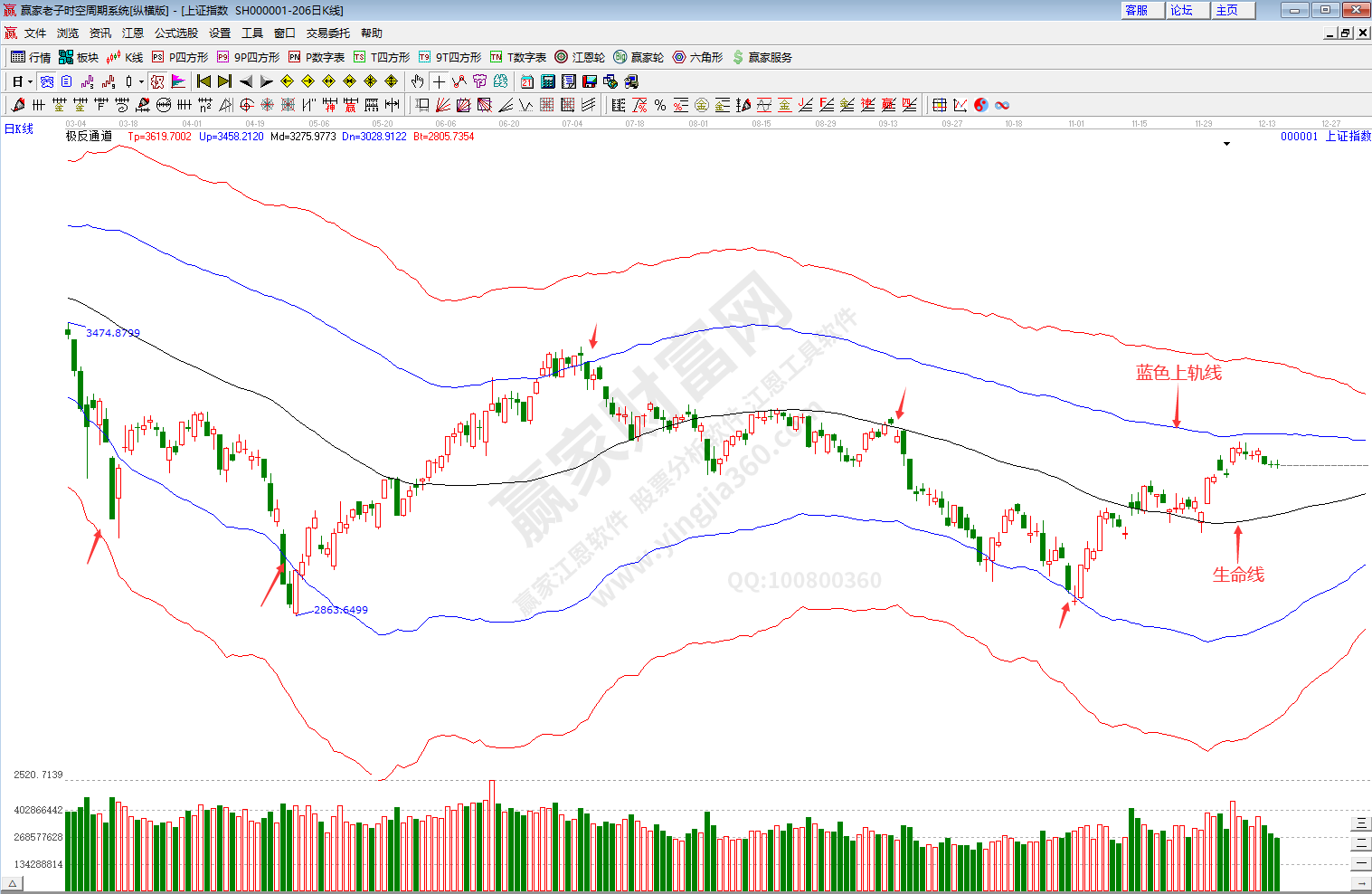Jump to first bar with skip-back arrow
Screen dimensions: 1372x894
coord(203,81)
